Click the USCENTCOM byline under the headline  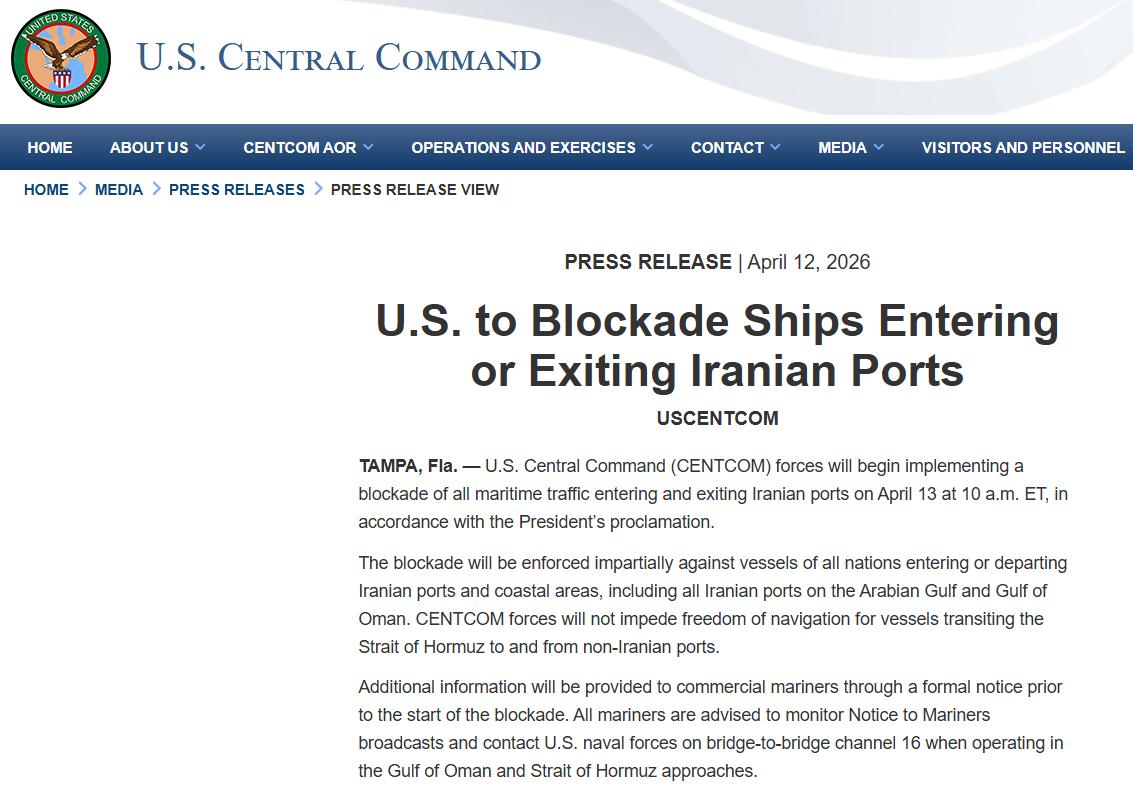[717, 418]
